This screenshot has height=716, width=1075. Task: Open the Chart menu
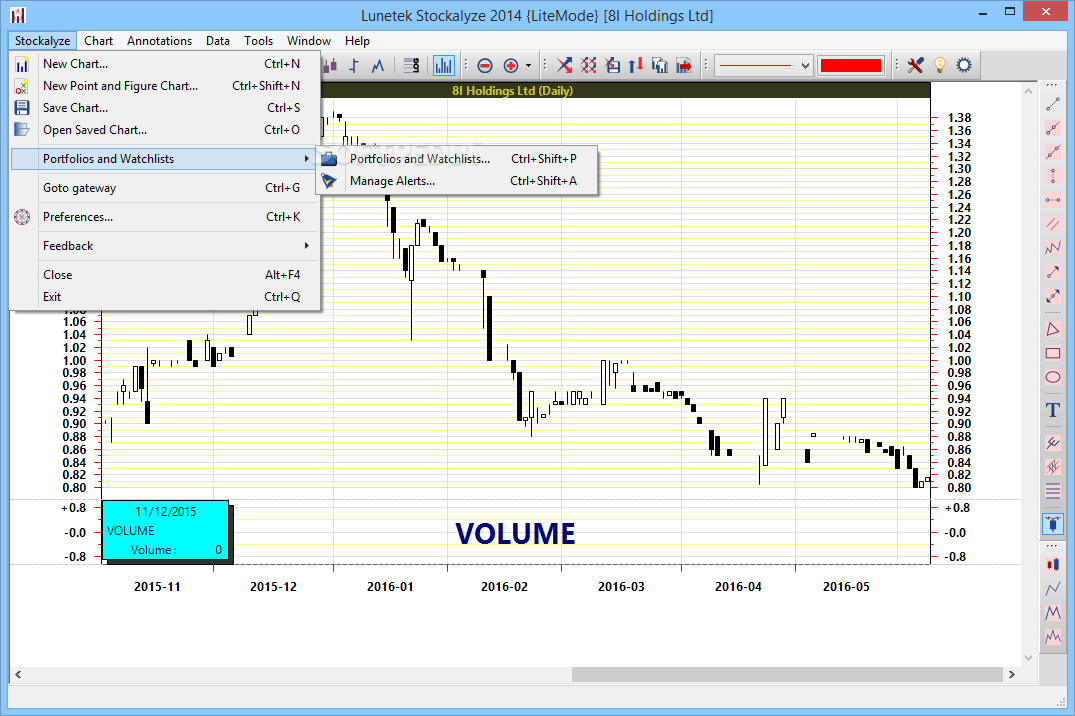pyautogui.click(x=99, y=41)
